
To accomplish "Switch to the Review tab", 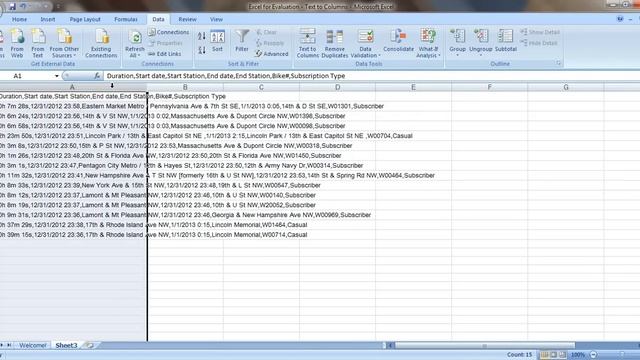I will (x=187, y=19).
